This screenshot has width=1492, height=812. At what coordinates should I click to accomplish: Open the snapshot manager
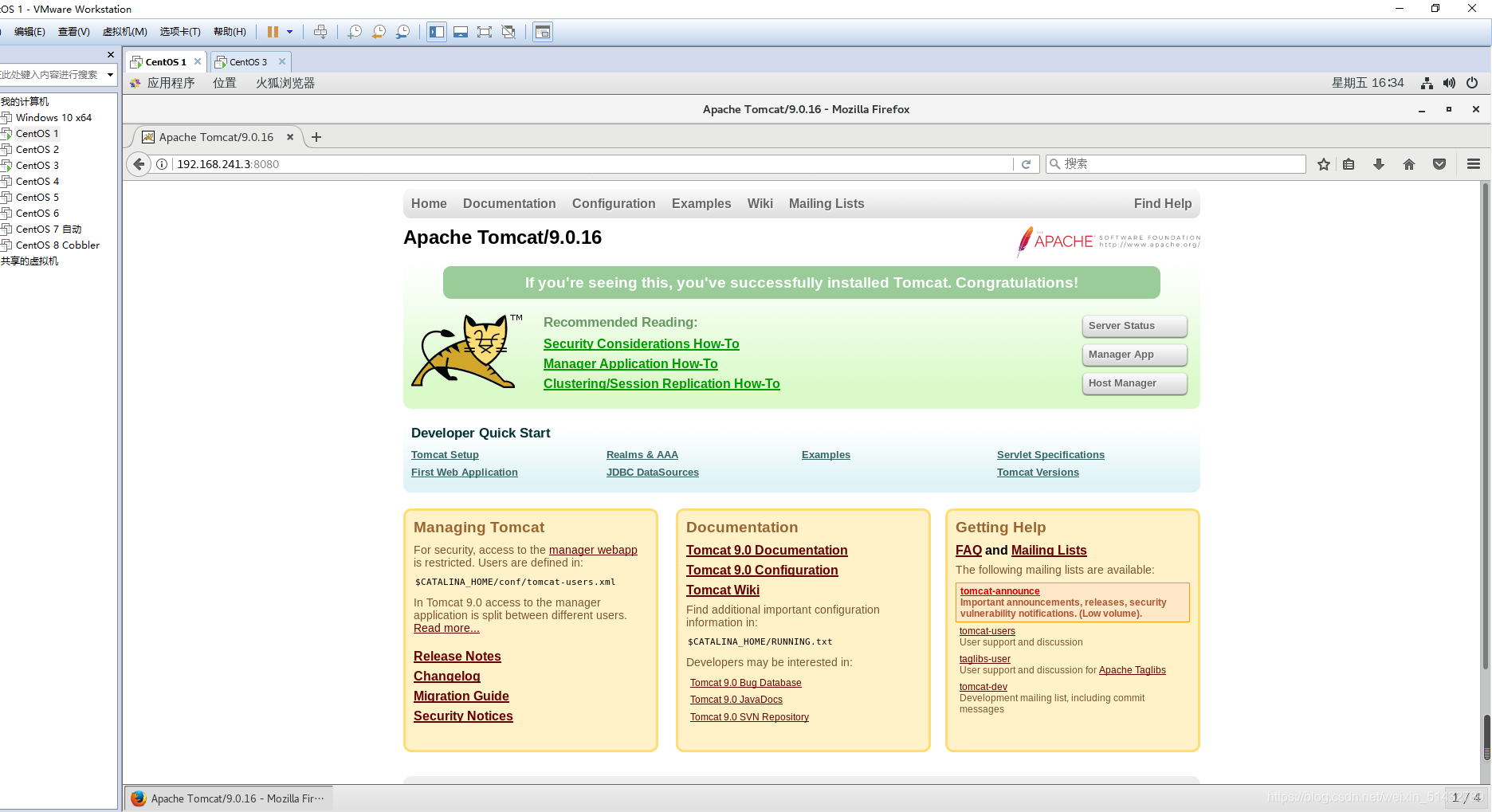[x=403, y=32]
